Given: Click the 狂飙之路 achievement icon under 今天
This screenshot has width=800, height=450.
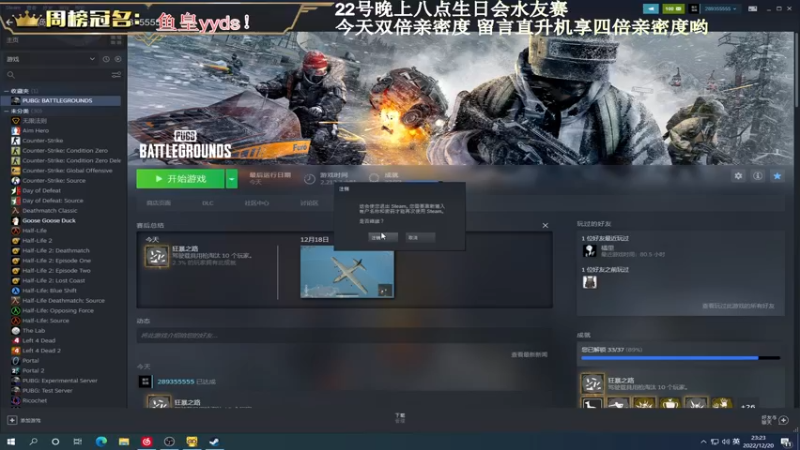Looking at the screenshot, I should tap(157, 256).
